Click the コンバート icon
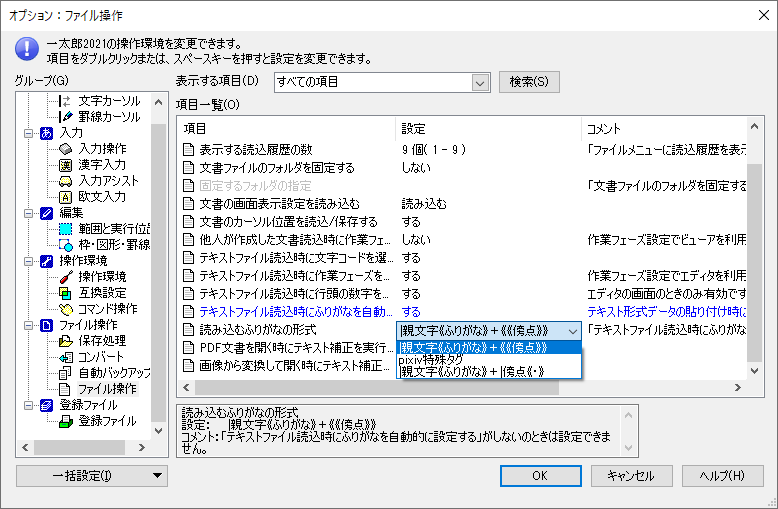This screenshot has height=509, width=778. (65, 357)
